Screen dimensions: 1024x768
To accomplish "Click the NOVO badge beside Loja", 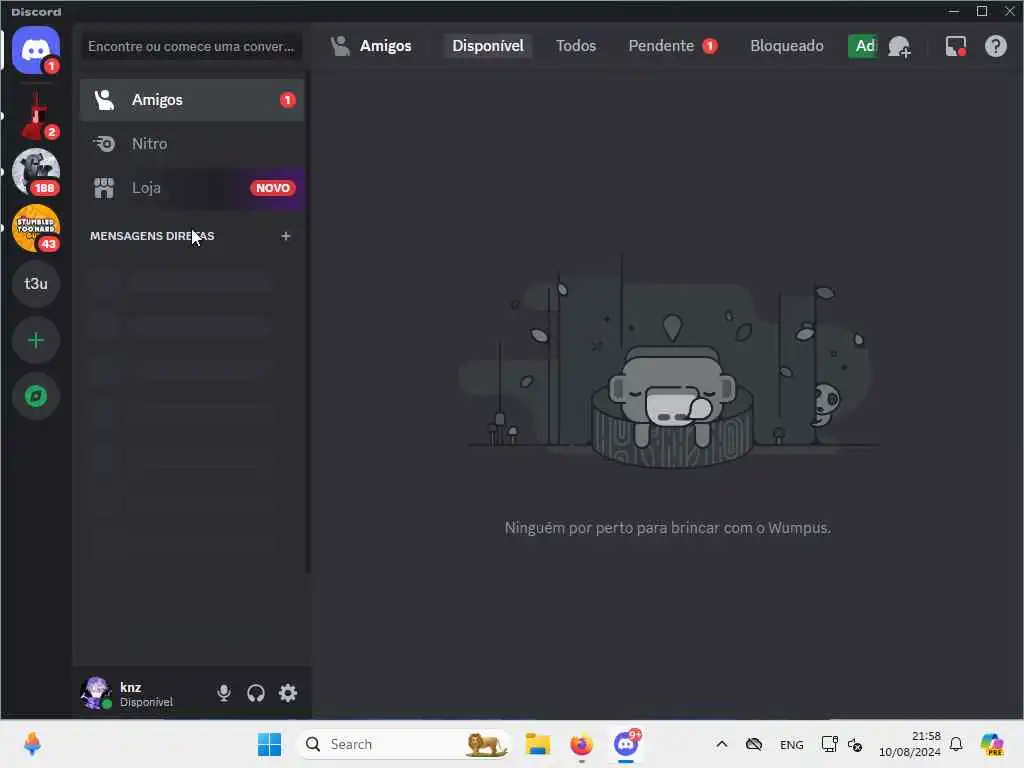I will click(272, 188).
